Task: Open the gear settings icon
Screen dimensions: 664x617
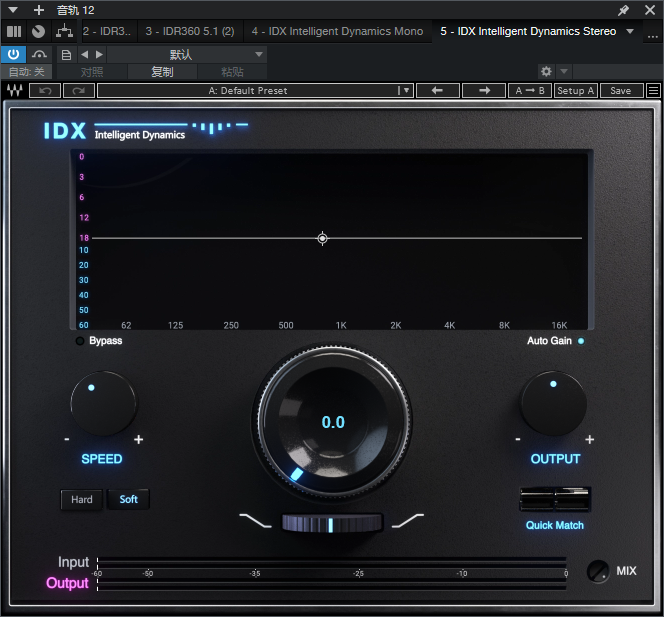Action: [x=546, y=71]
